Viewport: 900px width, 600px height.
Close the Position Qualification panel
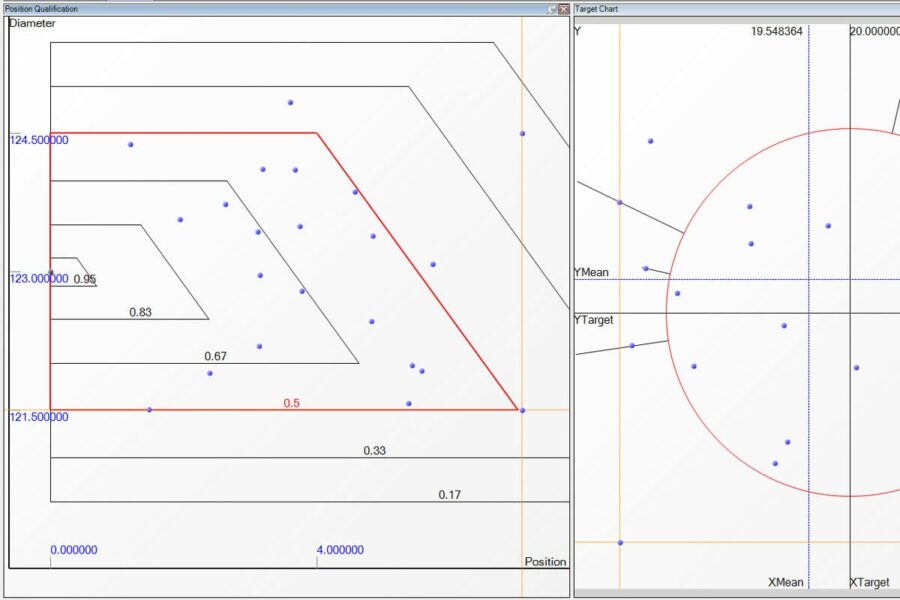[564, 9]
